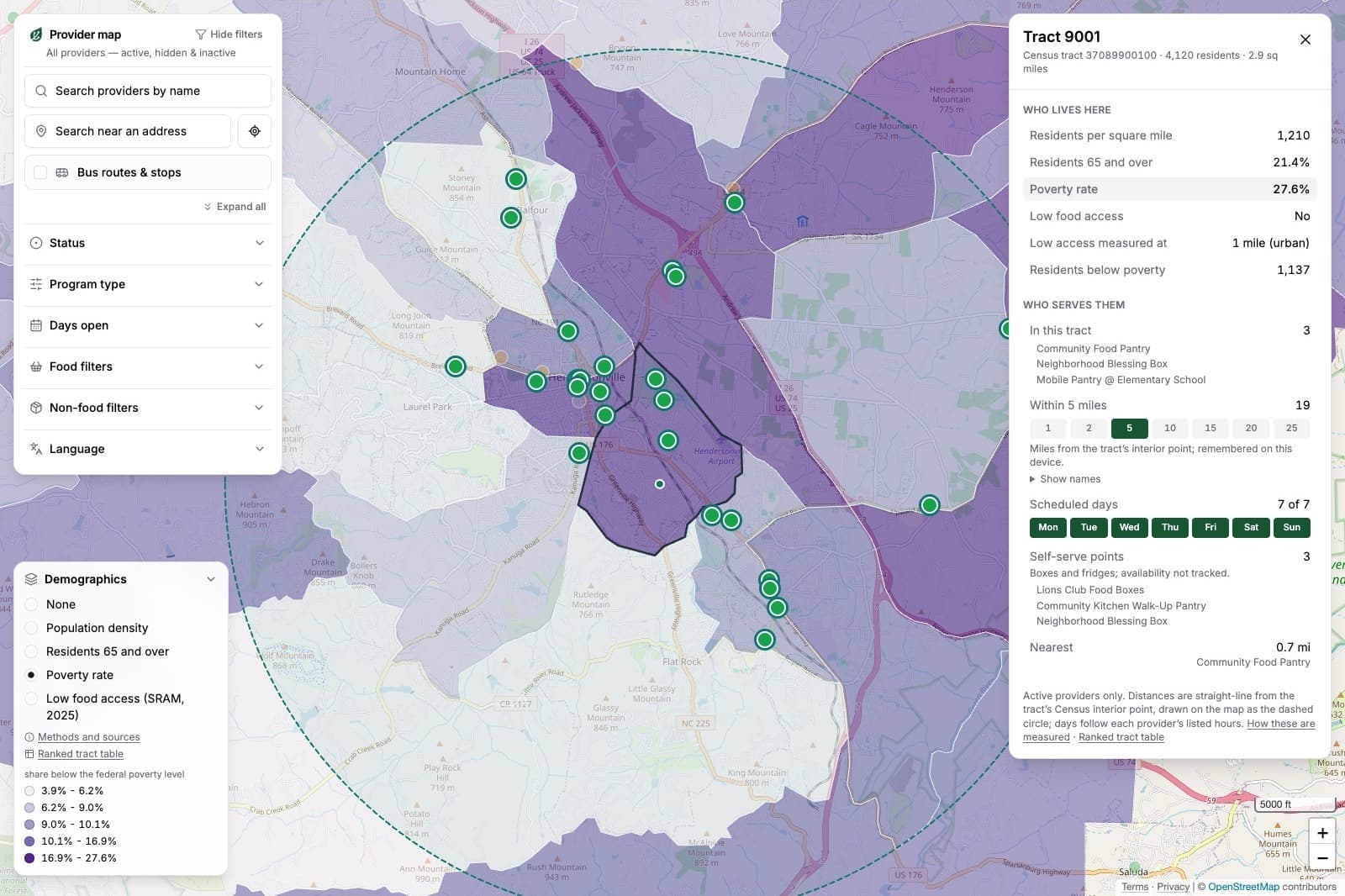Click provider marker near Stoney Mountain
Viewport: 1345px width, 896px height.
tap(516, 179)
